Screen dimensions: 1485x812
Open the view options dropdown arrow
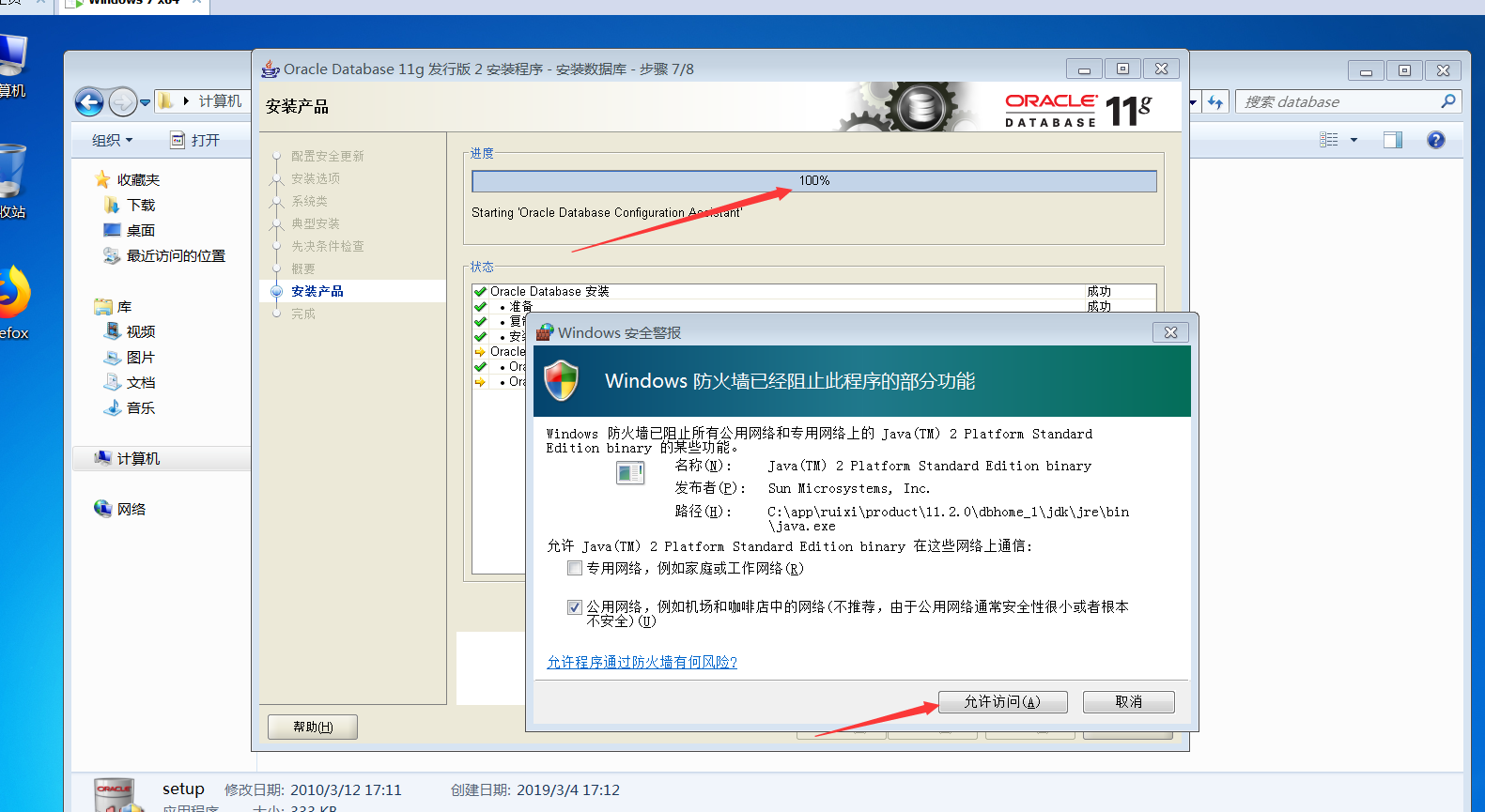coord(1354,140)
